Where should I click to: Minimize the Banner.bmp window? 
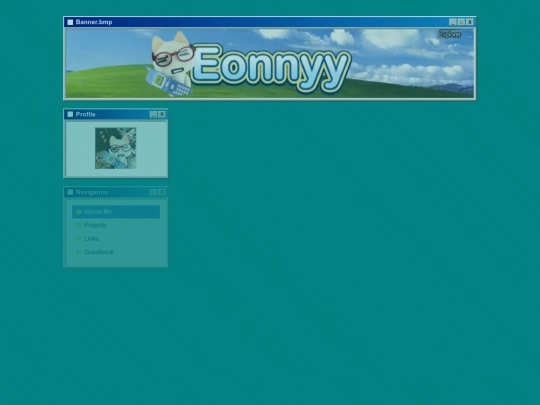click(453, 22)
